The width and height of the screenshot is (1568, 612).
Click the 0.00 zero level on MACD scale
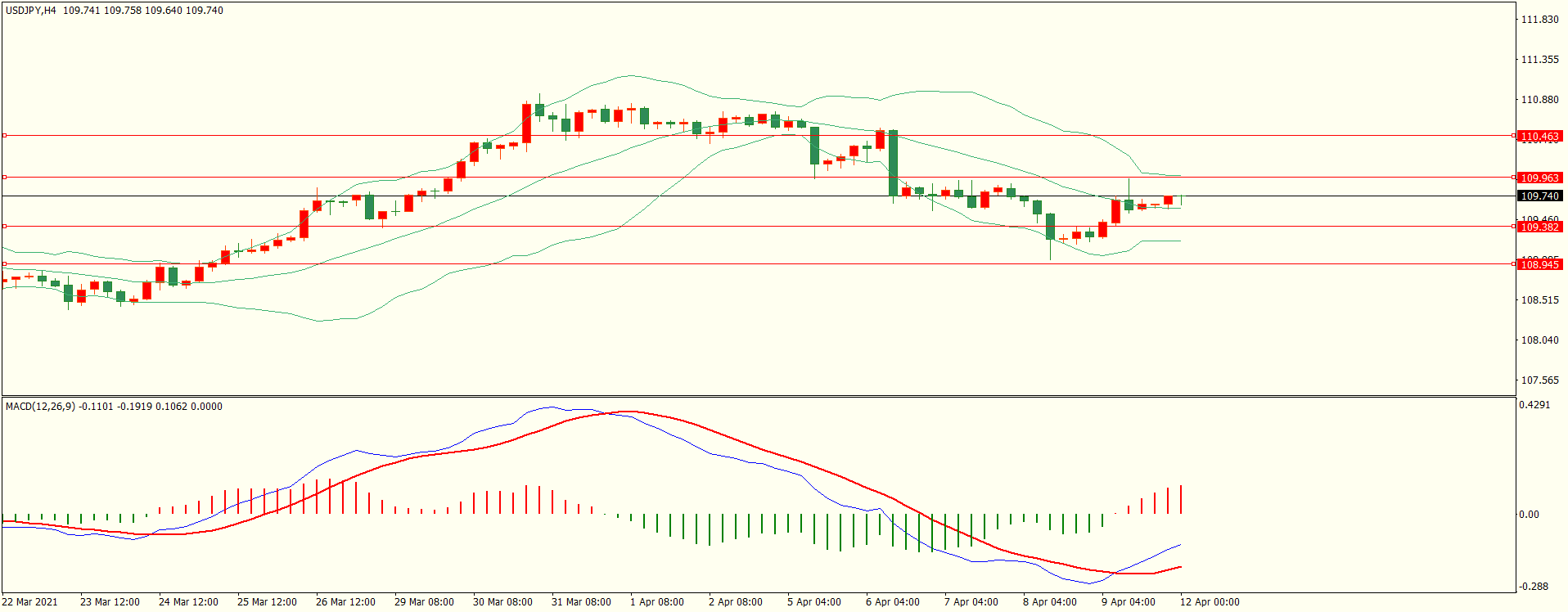1528,515
